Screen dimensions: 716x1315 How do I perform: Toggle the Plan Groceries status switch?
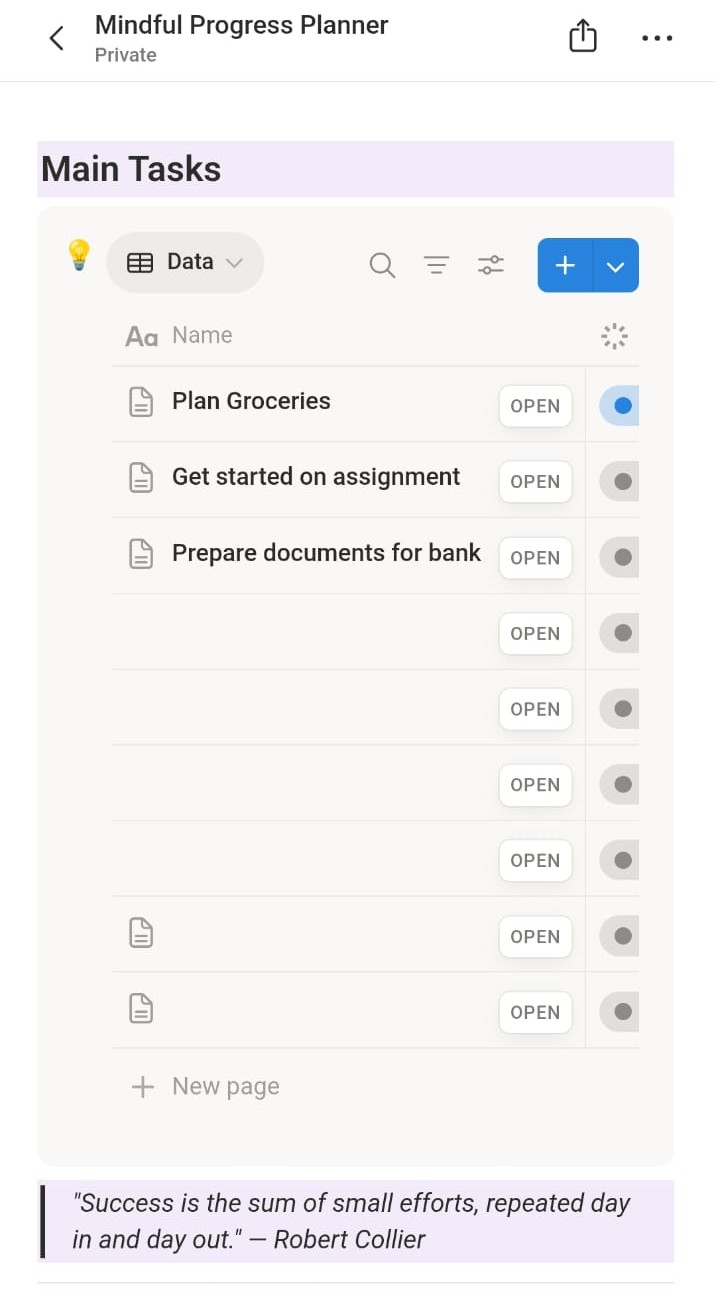tap(620, 406)
